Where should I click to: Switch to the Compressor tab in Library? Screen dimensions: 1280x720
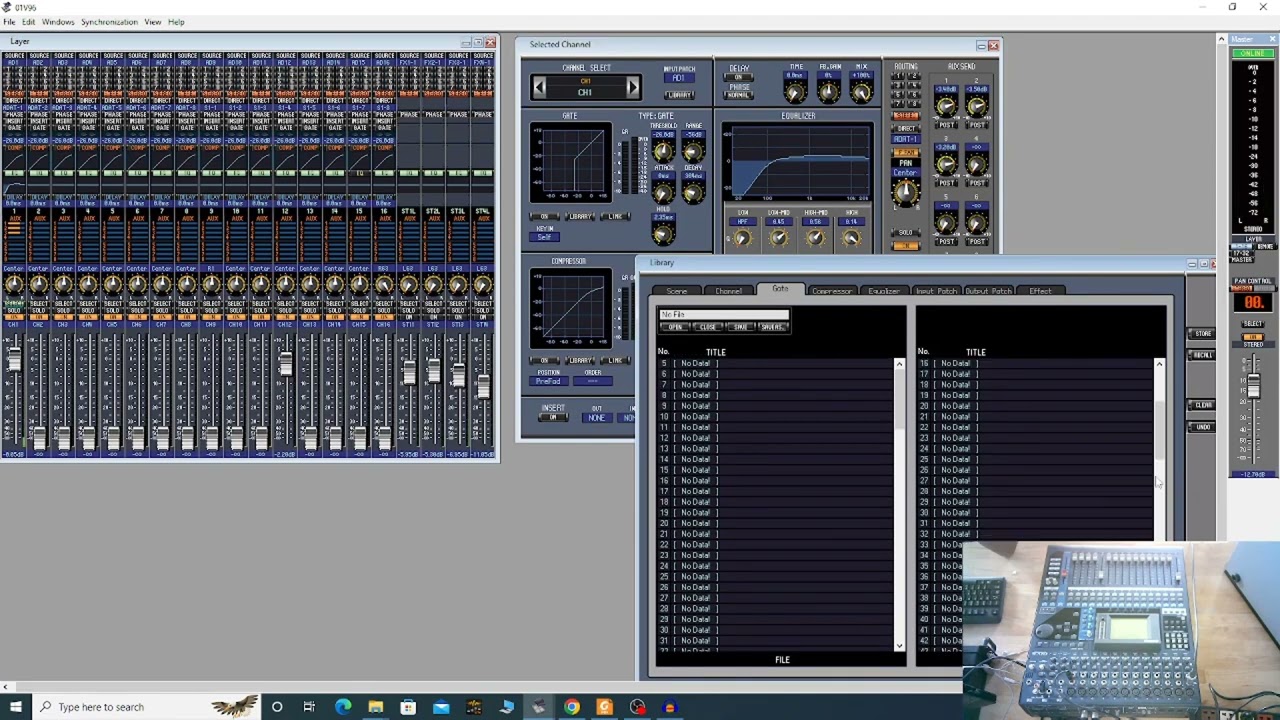click(831, 291)
